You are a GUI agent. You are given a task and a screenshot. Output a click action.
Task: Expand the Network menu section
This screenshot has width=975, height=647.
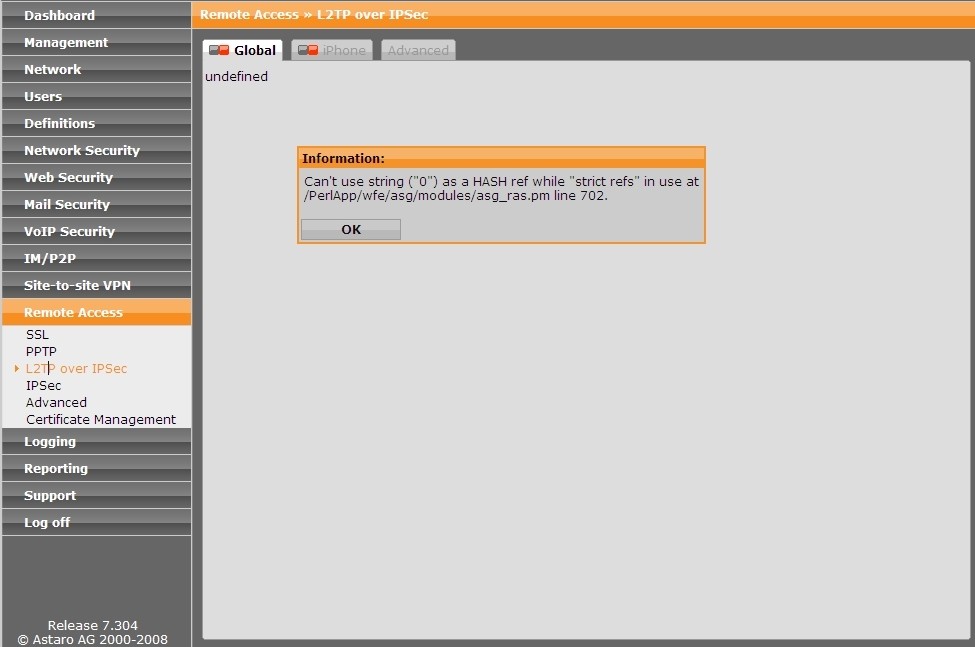53,69
